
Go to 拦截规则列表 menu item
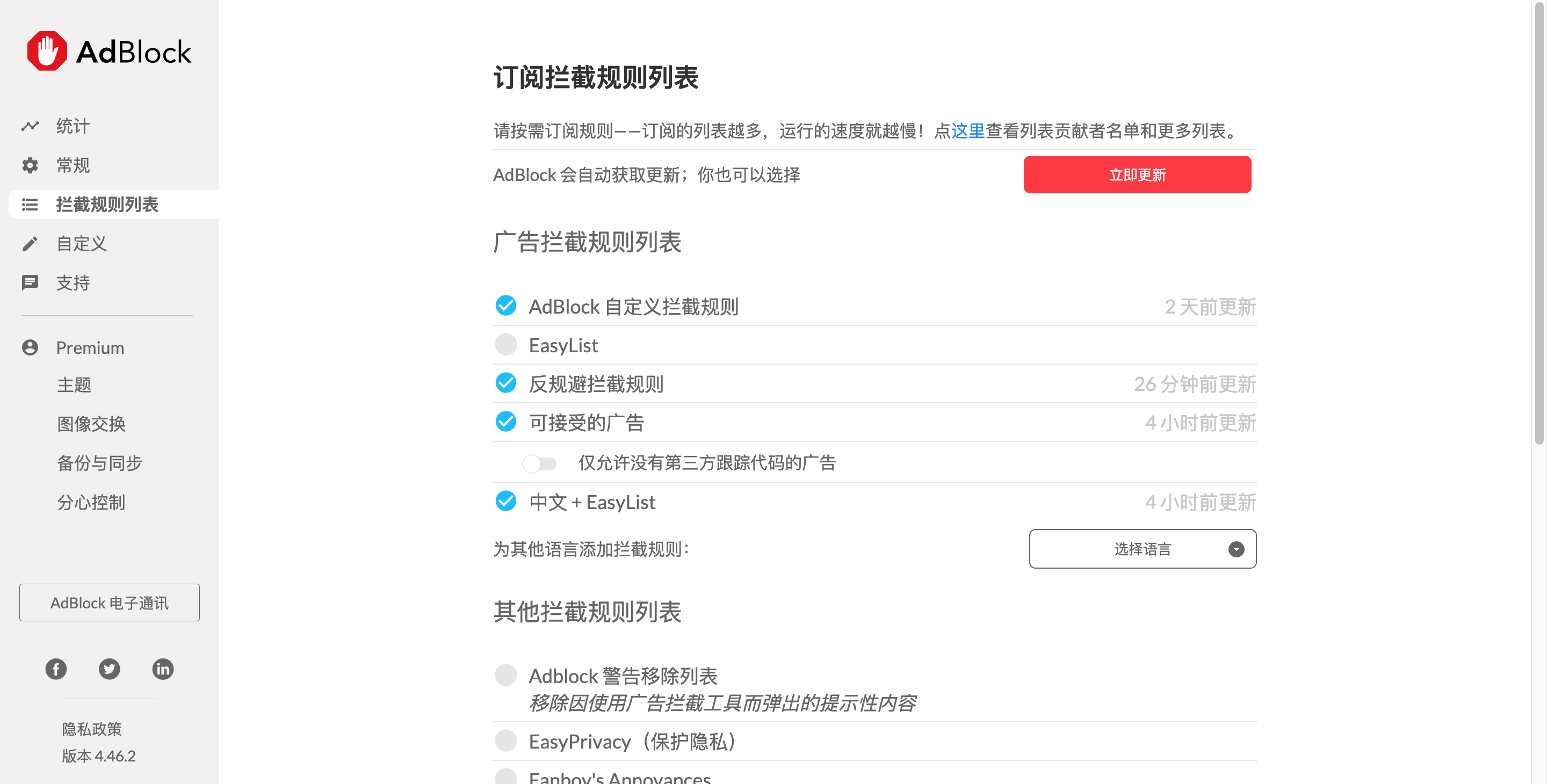coord(107,205)
